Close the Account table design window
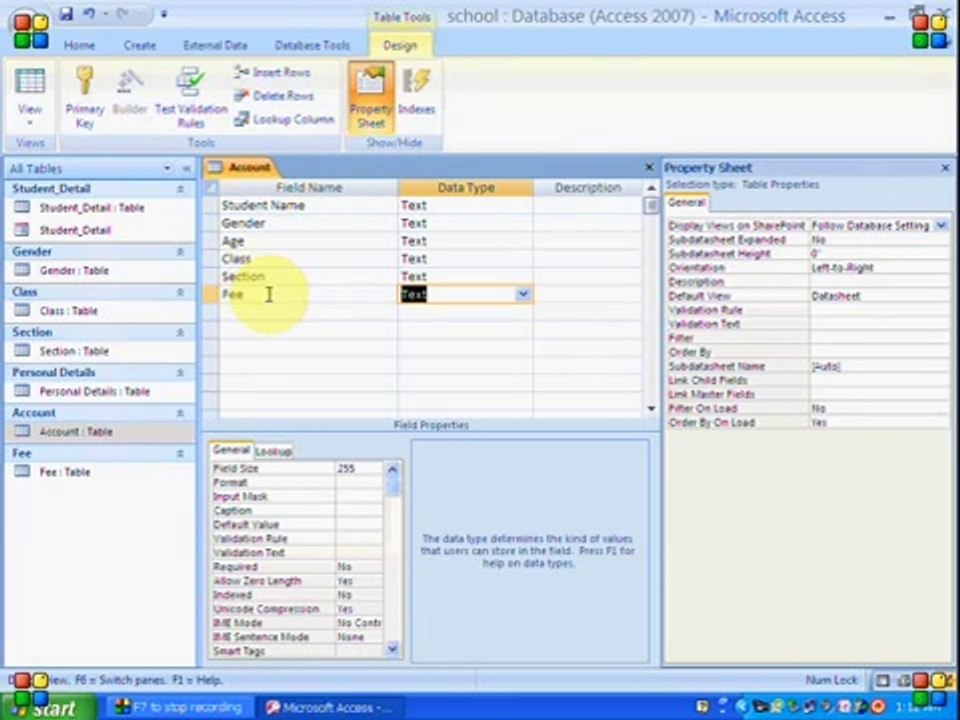The height and width of the screenshot is (720, 960). click(650, 167)
